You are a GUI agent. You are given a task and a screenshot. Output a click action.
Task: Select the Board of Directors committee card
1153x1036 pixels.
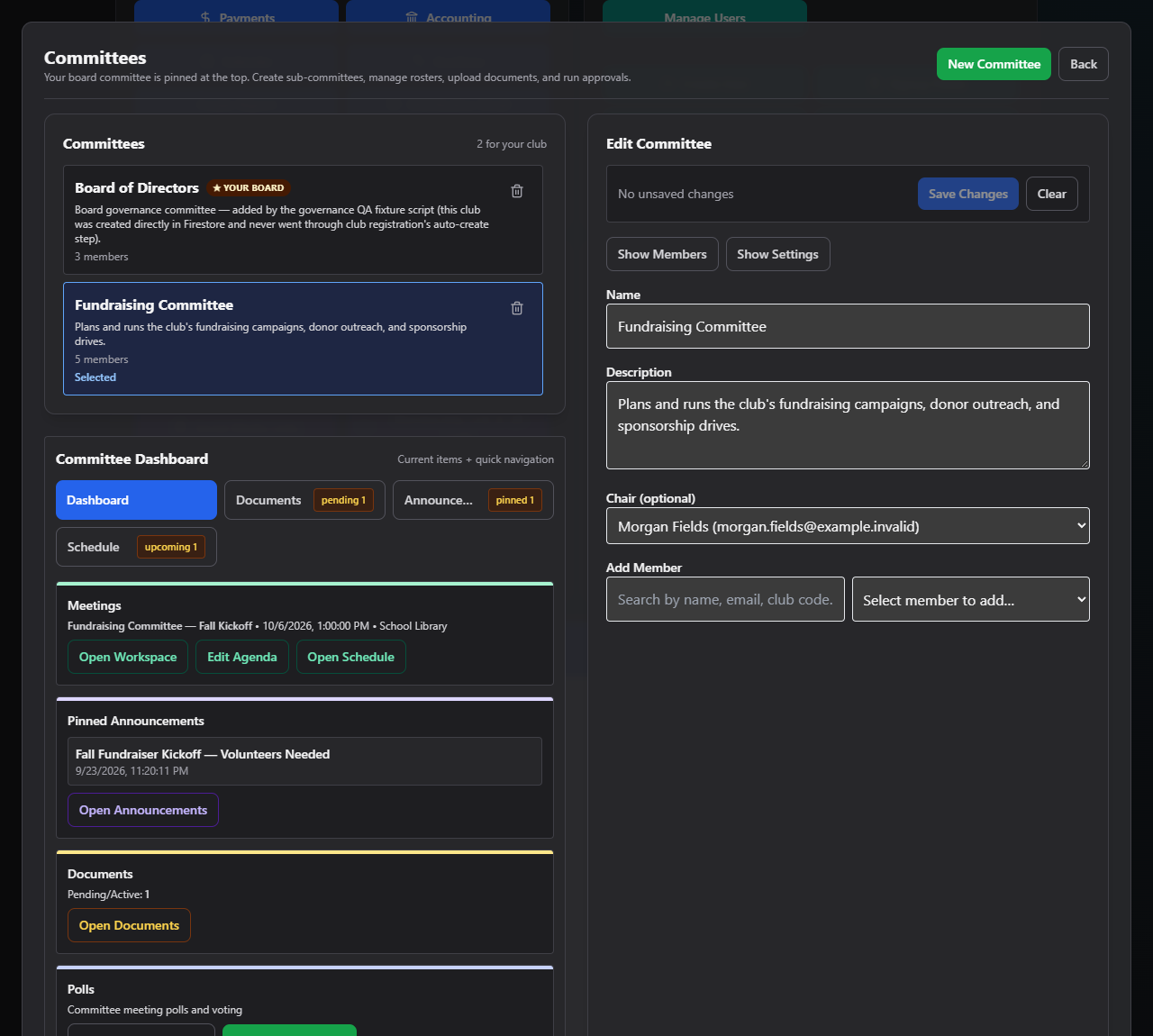(303, 220)
